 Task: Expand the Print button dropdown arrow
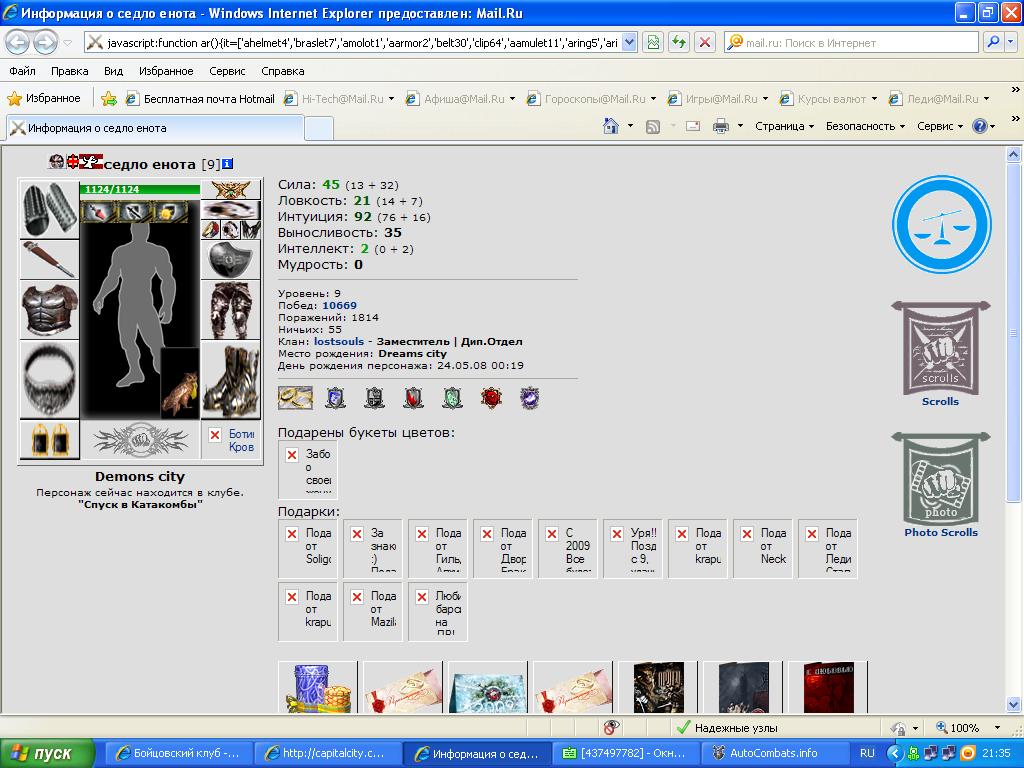[x=740, y=126]
